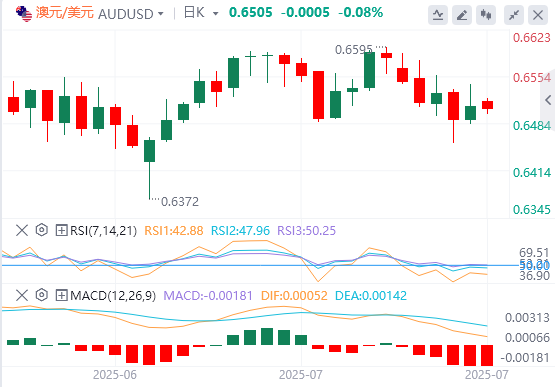Toggle expand box beside MACD(12,26,9)
The image size is (555, 387).
pyautogui.click(x=61, y=295)
